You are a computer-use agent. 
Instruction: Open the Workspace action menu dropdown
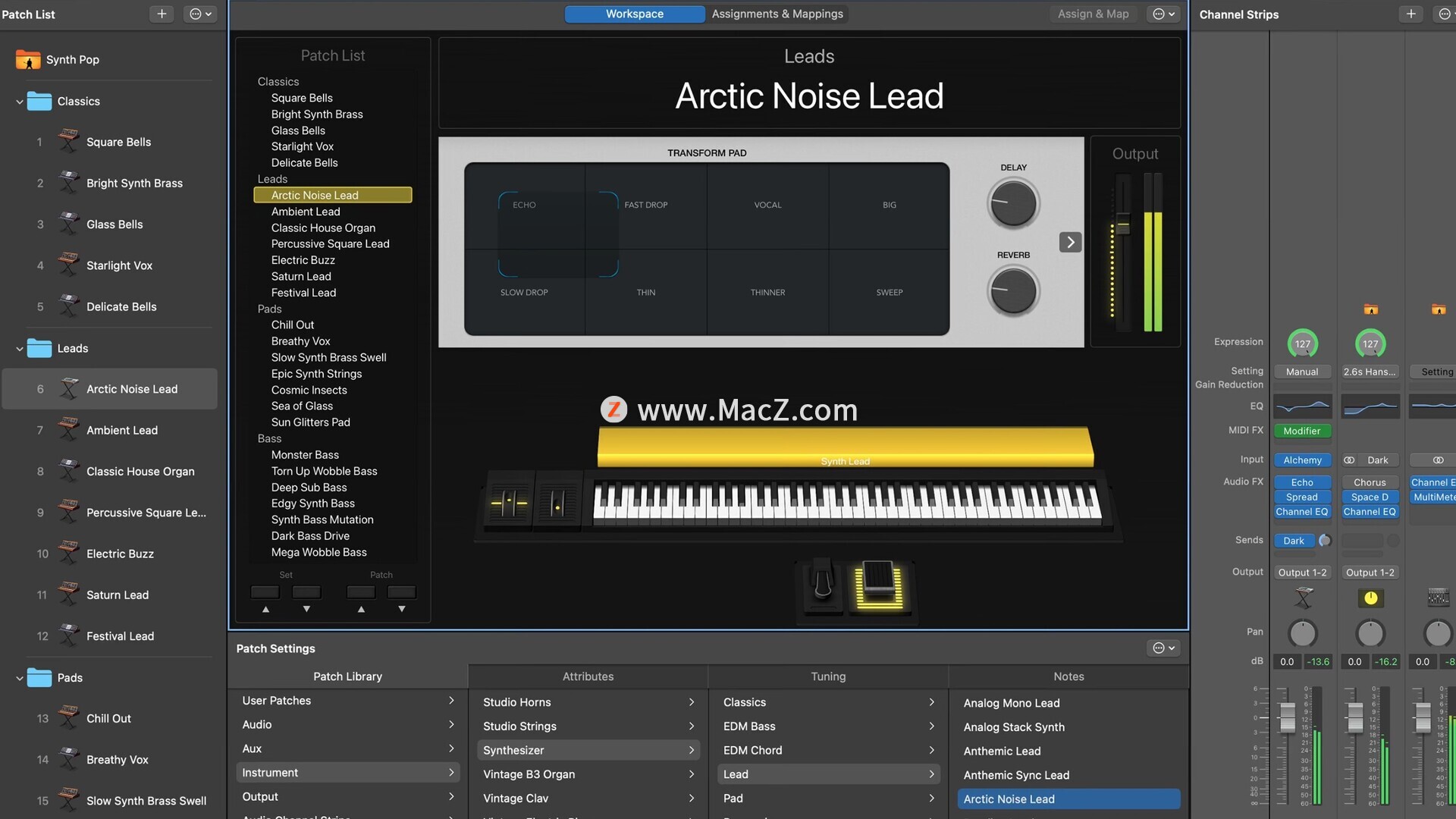click(1163, 14)
